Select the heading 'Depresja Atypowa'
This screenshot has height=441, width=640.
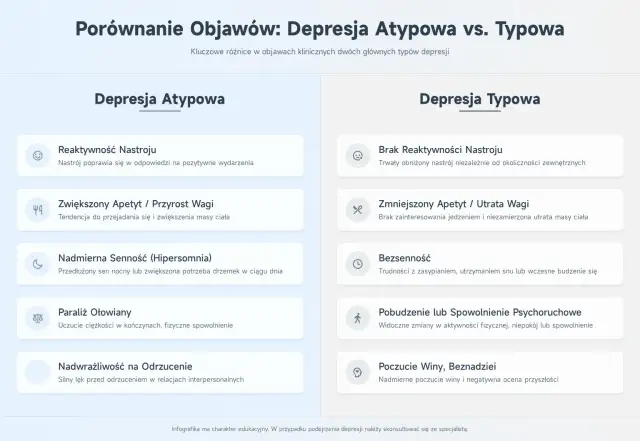[x=160, y=99]
